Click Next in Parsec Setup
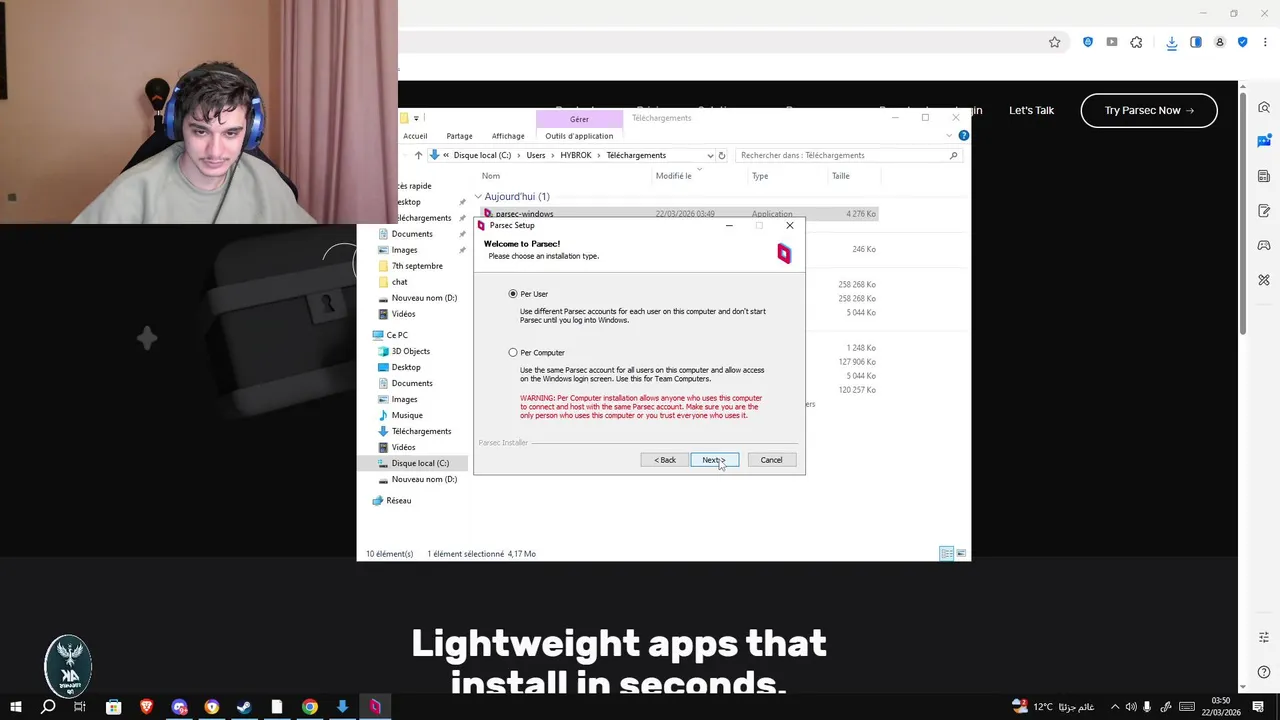 coord(714,460)
